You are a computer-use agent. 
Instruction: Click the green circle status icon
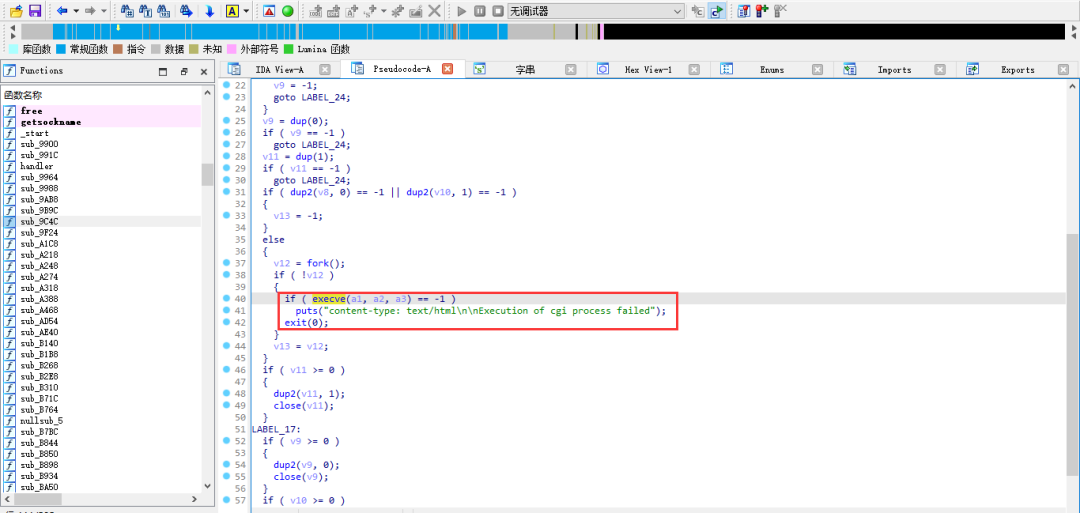pyautogui.click(x=287, y=10)
